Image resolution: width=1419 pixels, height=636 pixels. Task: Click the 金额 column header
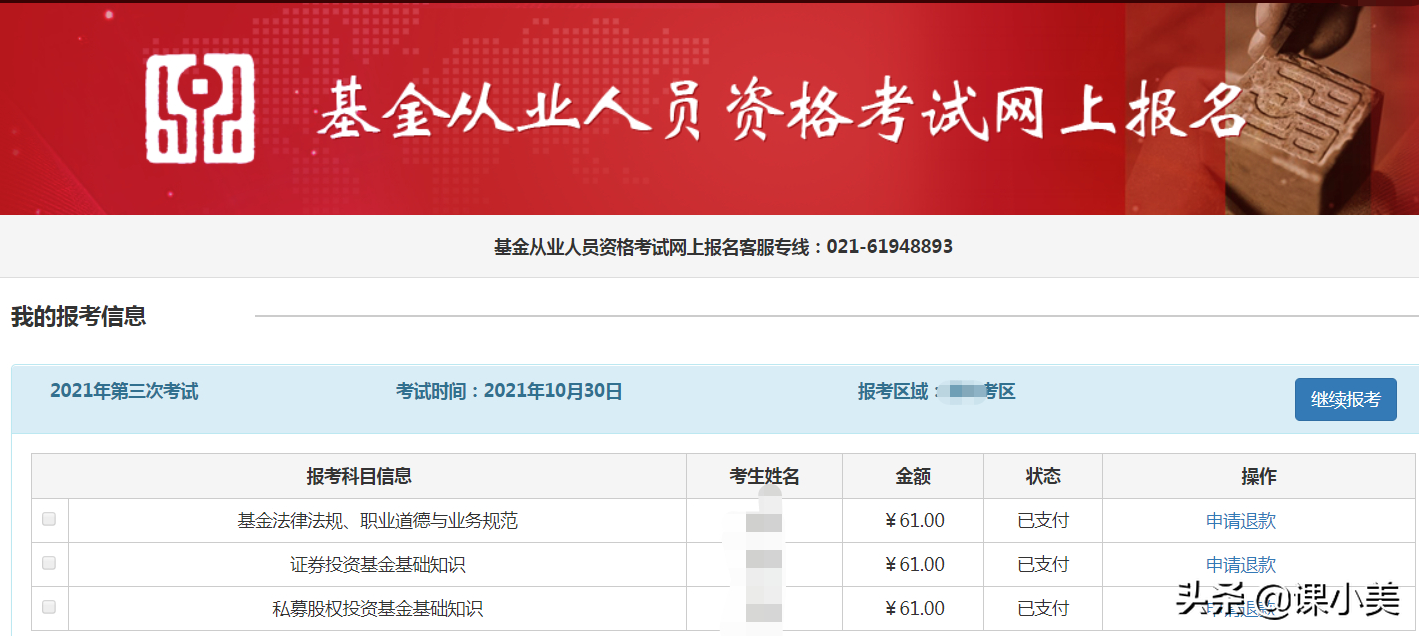pos(913,476)
